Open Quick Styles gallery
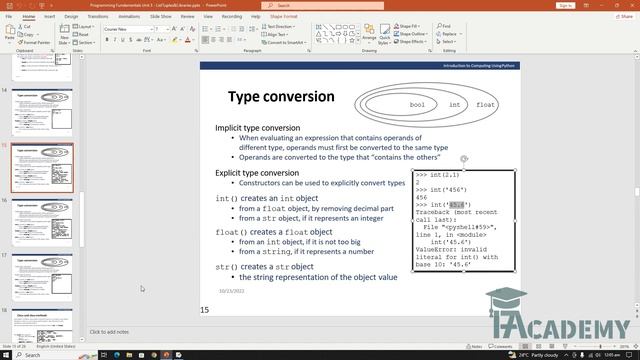This screenshot has height=360, width=640. [384, 34]
